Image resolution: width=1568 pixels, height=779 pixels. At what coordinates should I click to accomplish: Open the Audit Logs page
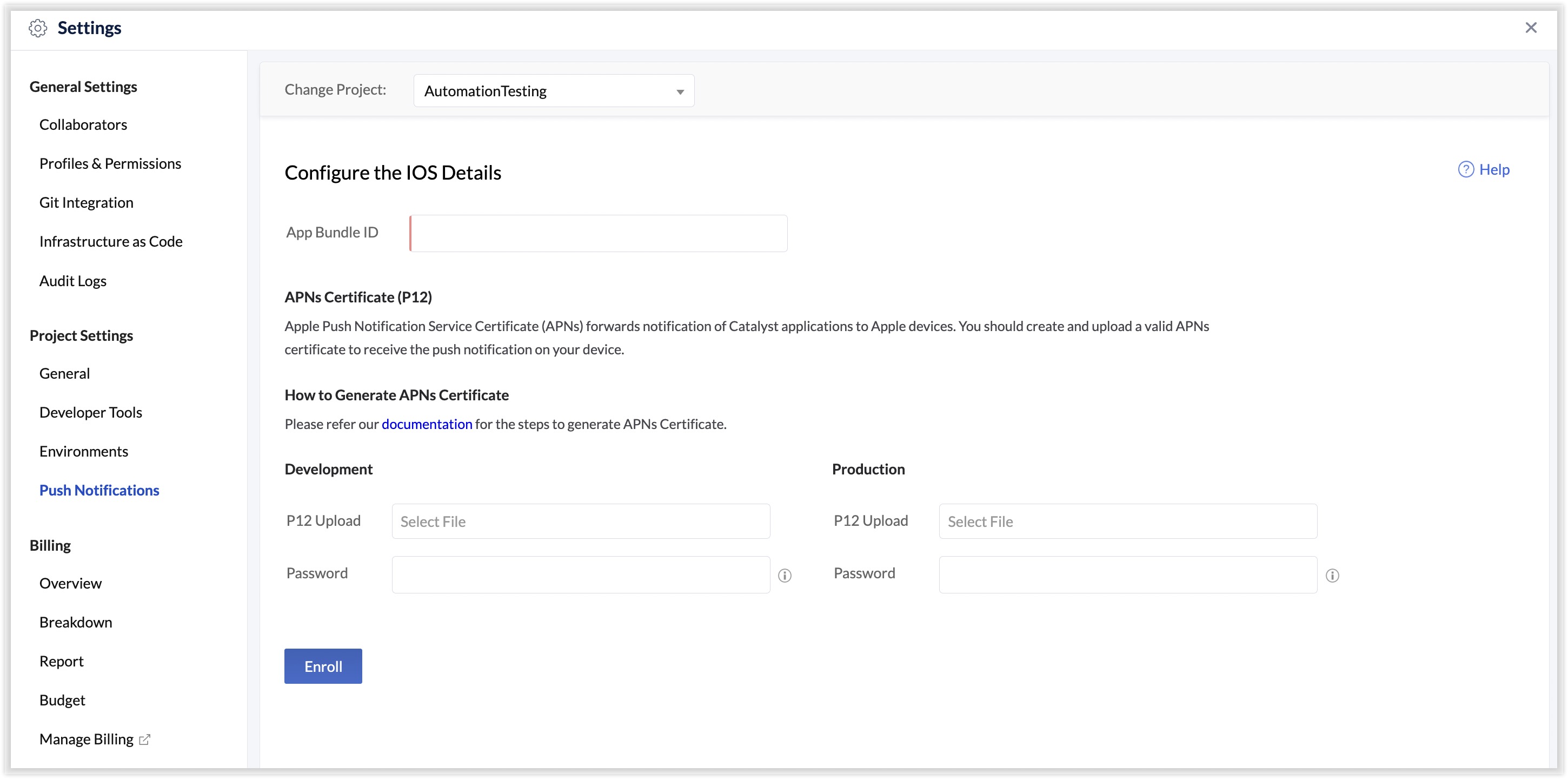(x=72, y=280)
